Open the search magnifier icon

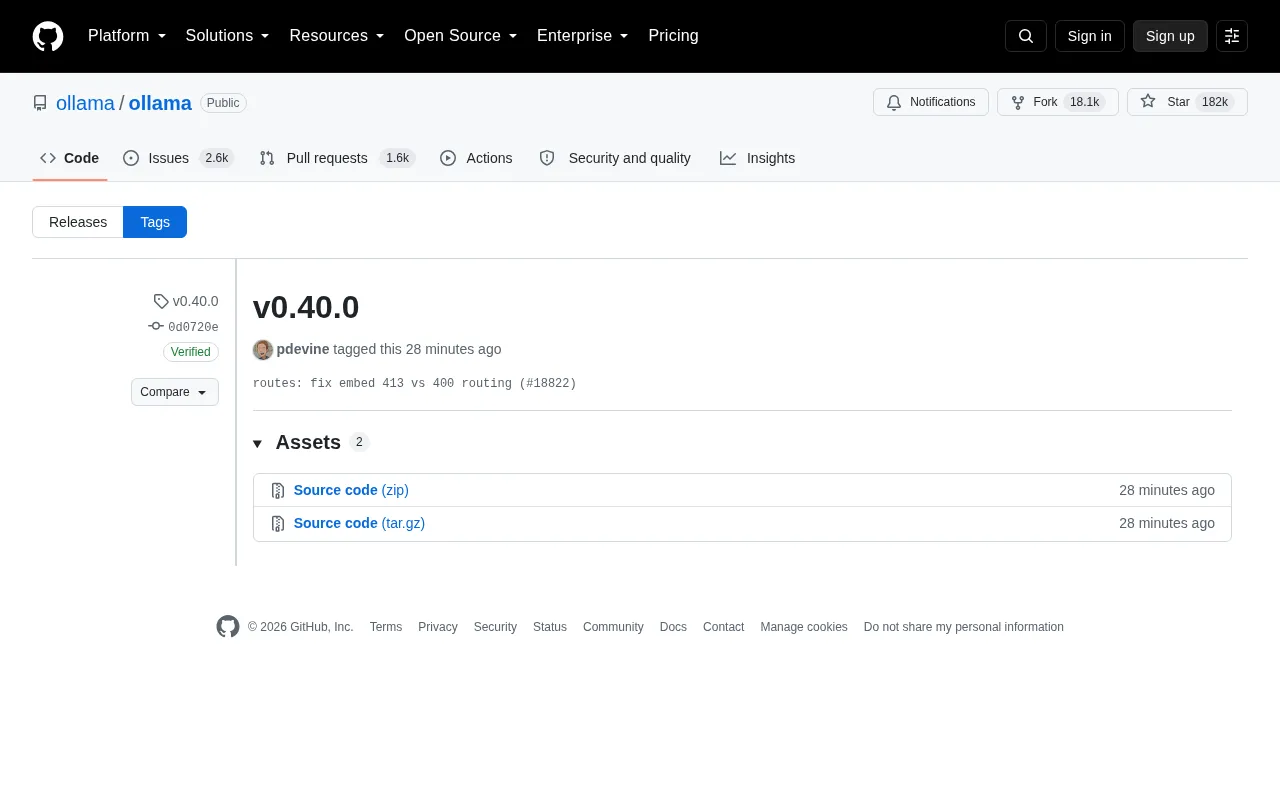[1026, 36]
